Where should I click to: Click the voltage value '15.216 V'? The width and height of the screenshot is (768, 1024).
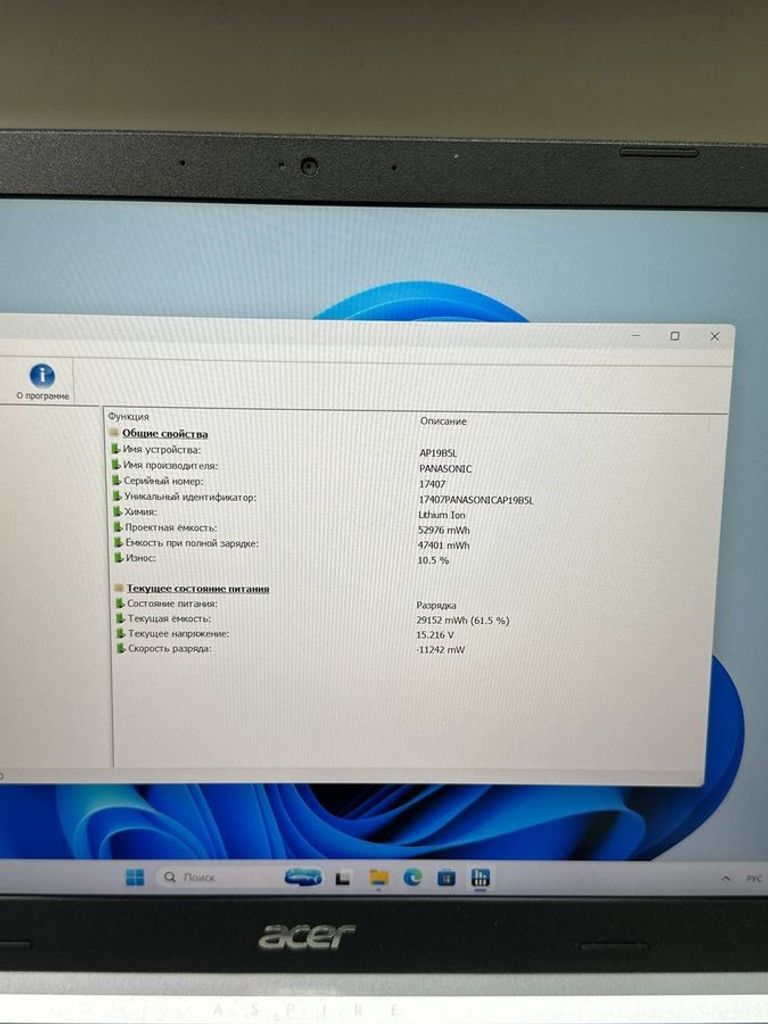435,634
